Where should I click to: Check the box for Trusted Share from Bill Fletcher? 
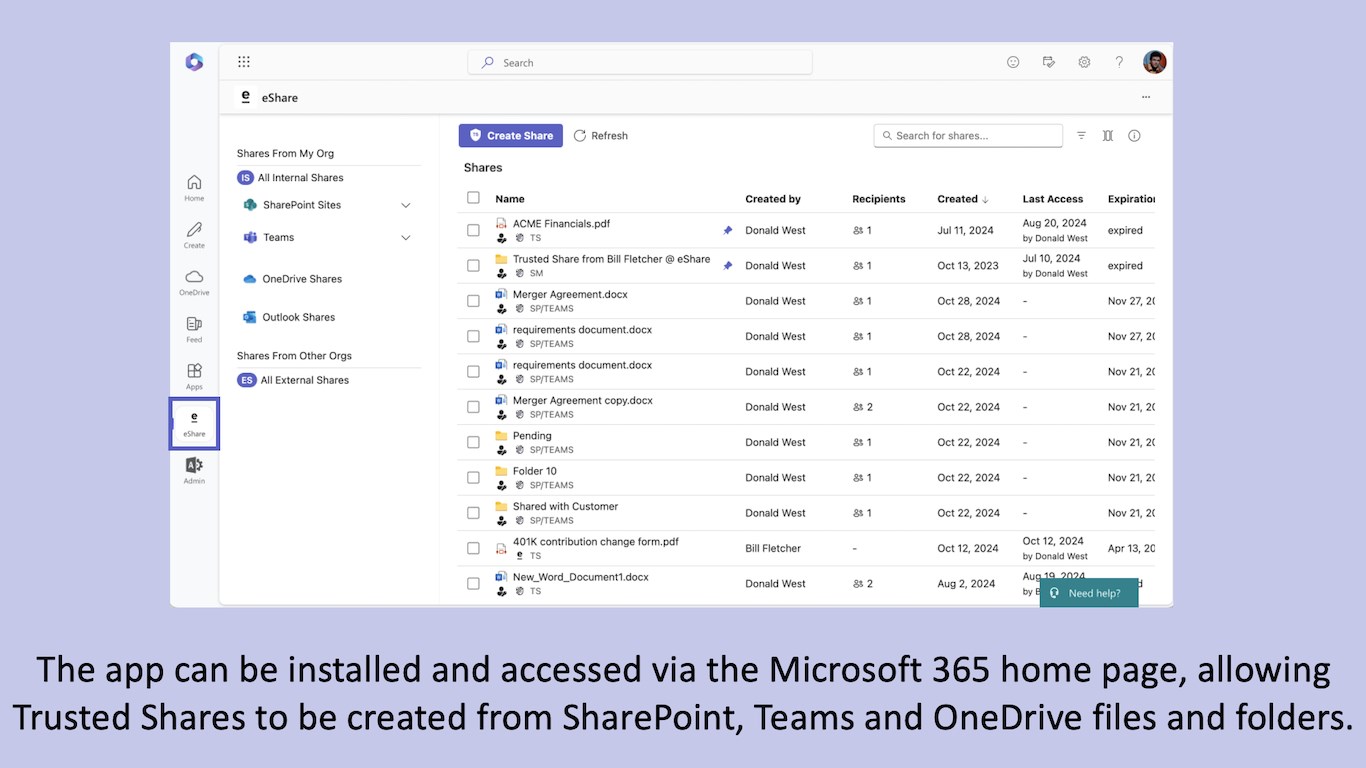(x=473, y=265)
